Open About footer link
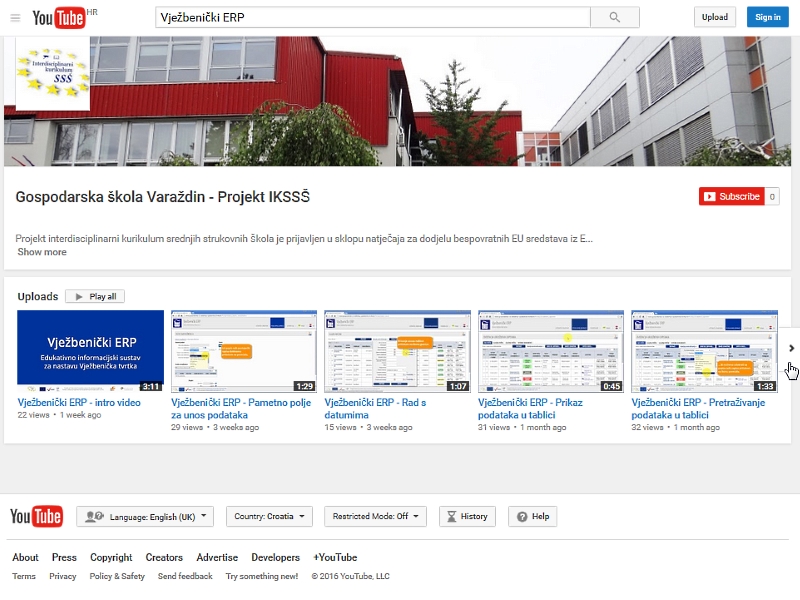800x600 pixels. click(26, 558)
